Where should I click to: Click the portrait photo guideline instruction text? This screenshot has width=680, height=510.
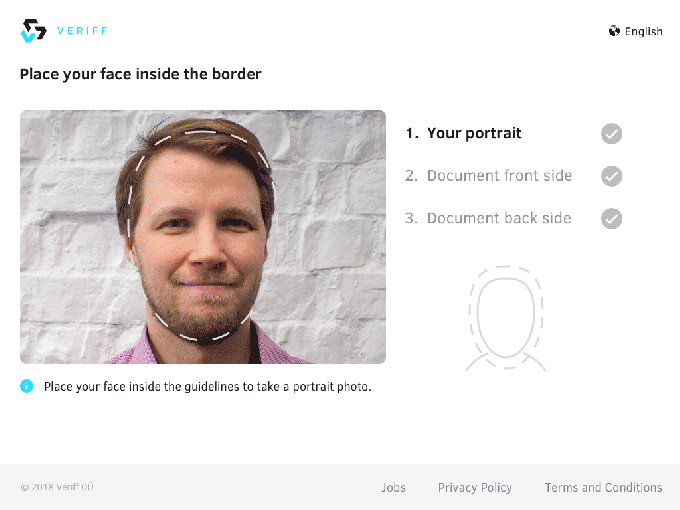point(208,386)
